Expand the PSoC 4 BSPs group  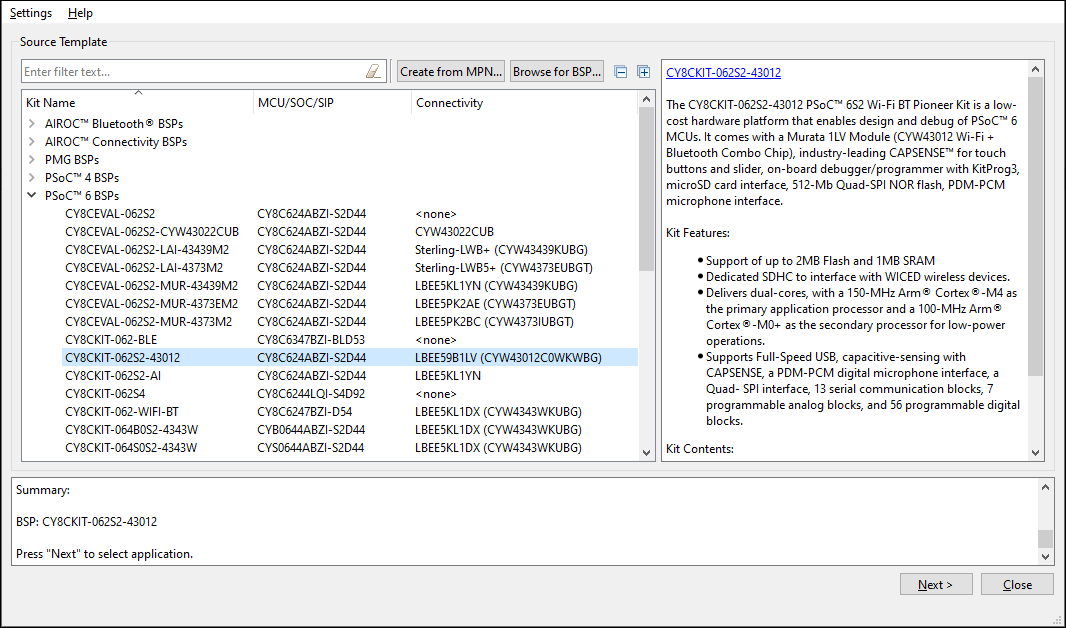32,177
